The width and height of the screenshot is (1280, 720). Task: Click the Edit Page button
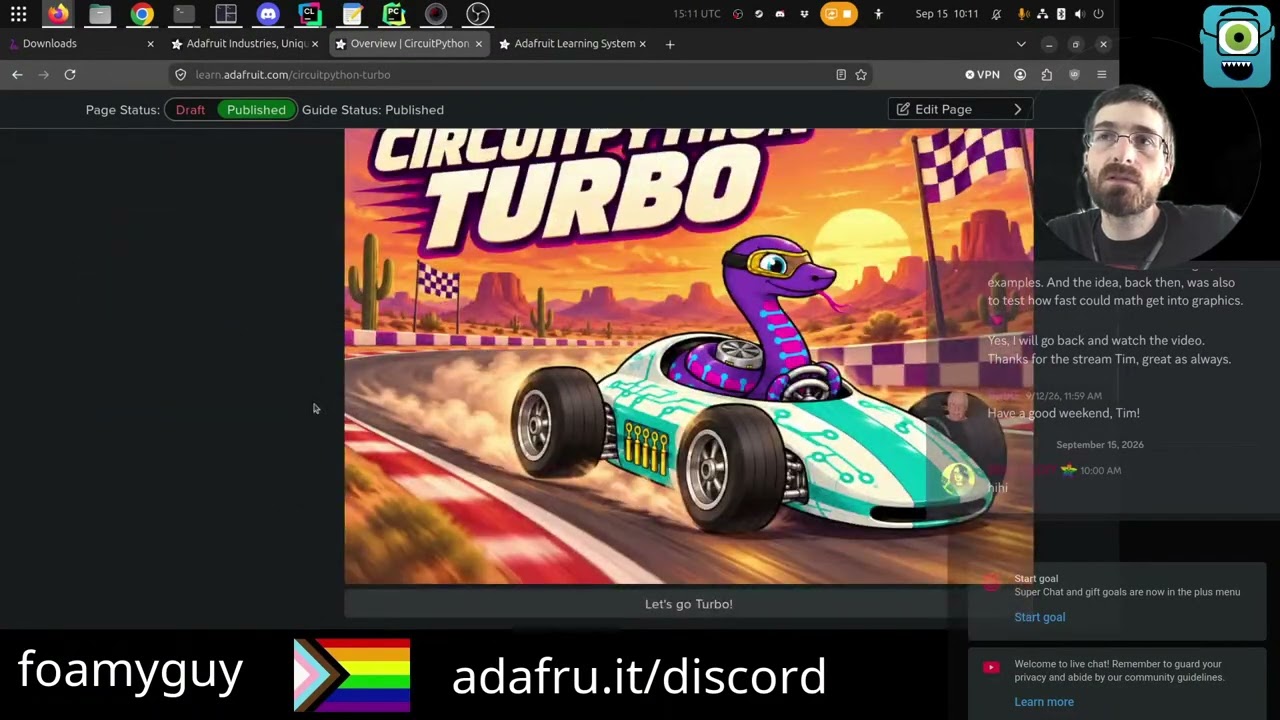tap(943, 109)
